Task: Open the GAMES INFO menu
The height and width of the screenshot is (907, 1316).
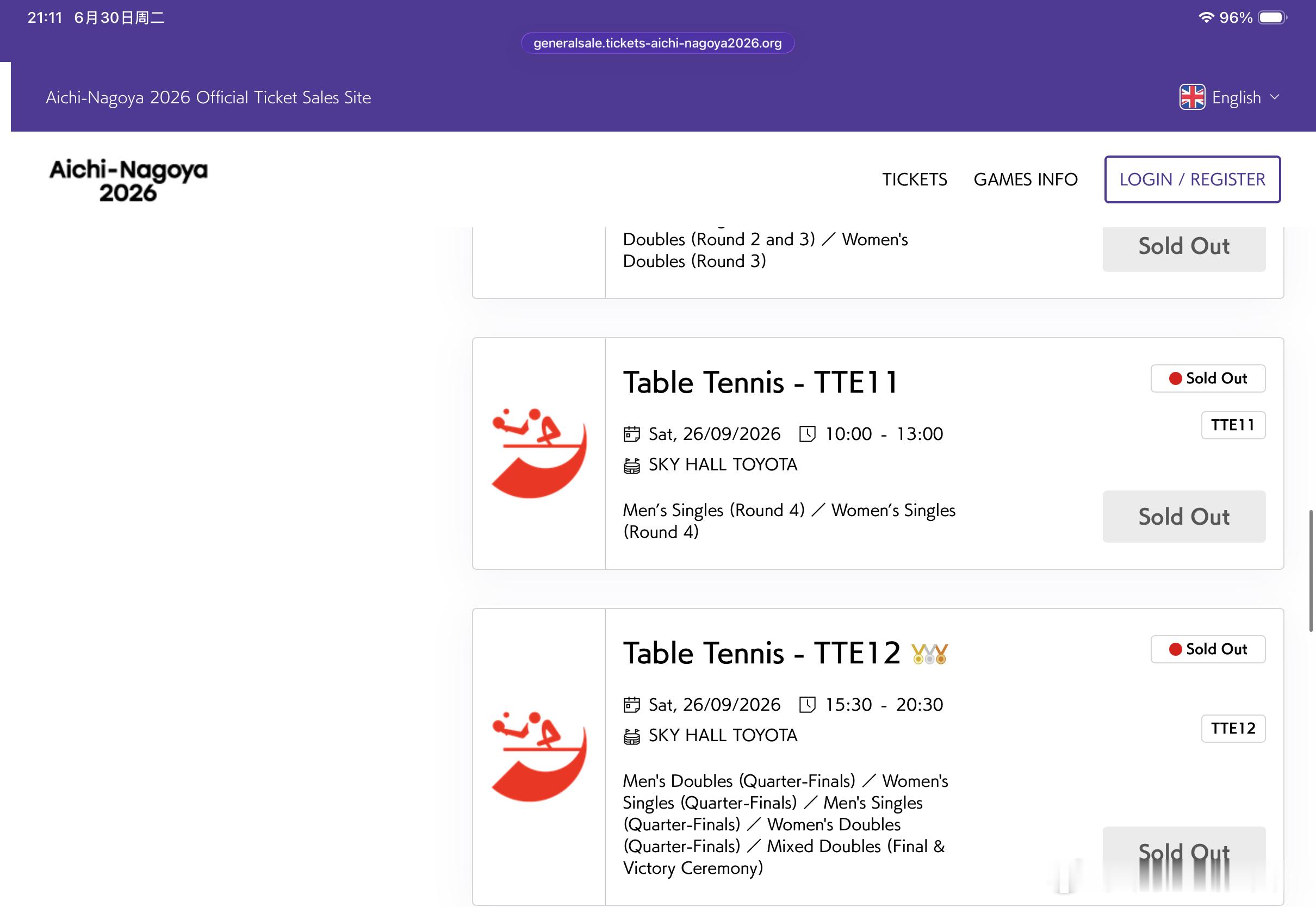Action: tap(1026, 179)
